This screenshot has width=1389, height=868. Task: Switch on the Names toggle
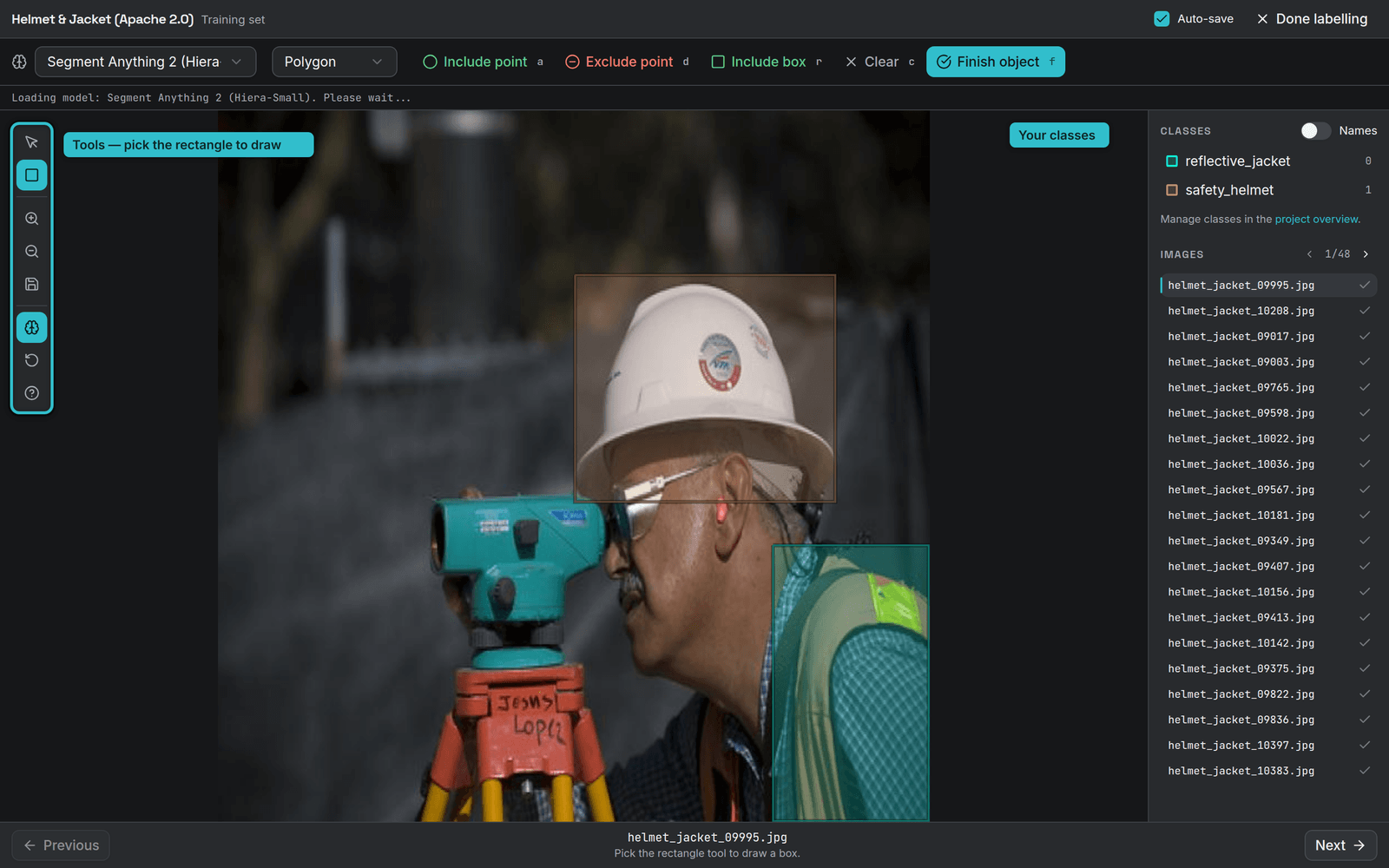1315,130
